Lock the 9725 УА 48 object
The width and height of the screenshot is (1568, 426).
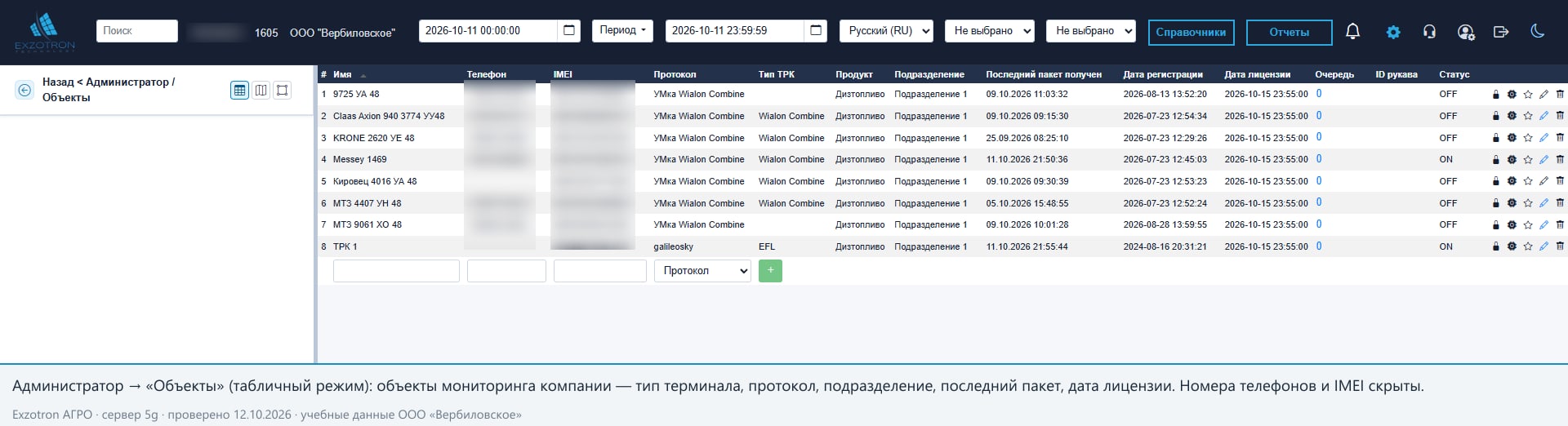click(1496, 95)
